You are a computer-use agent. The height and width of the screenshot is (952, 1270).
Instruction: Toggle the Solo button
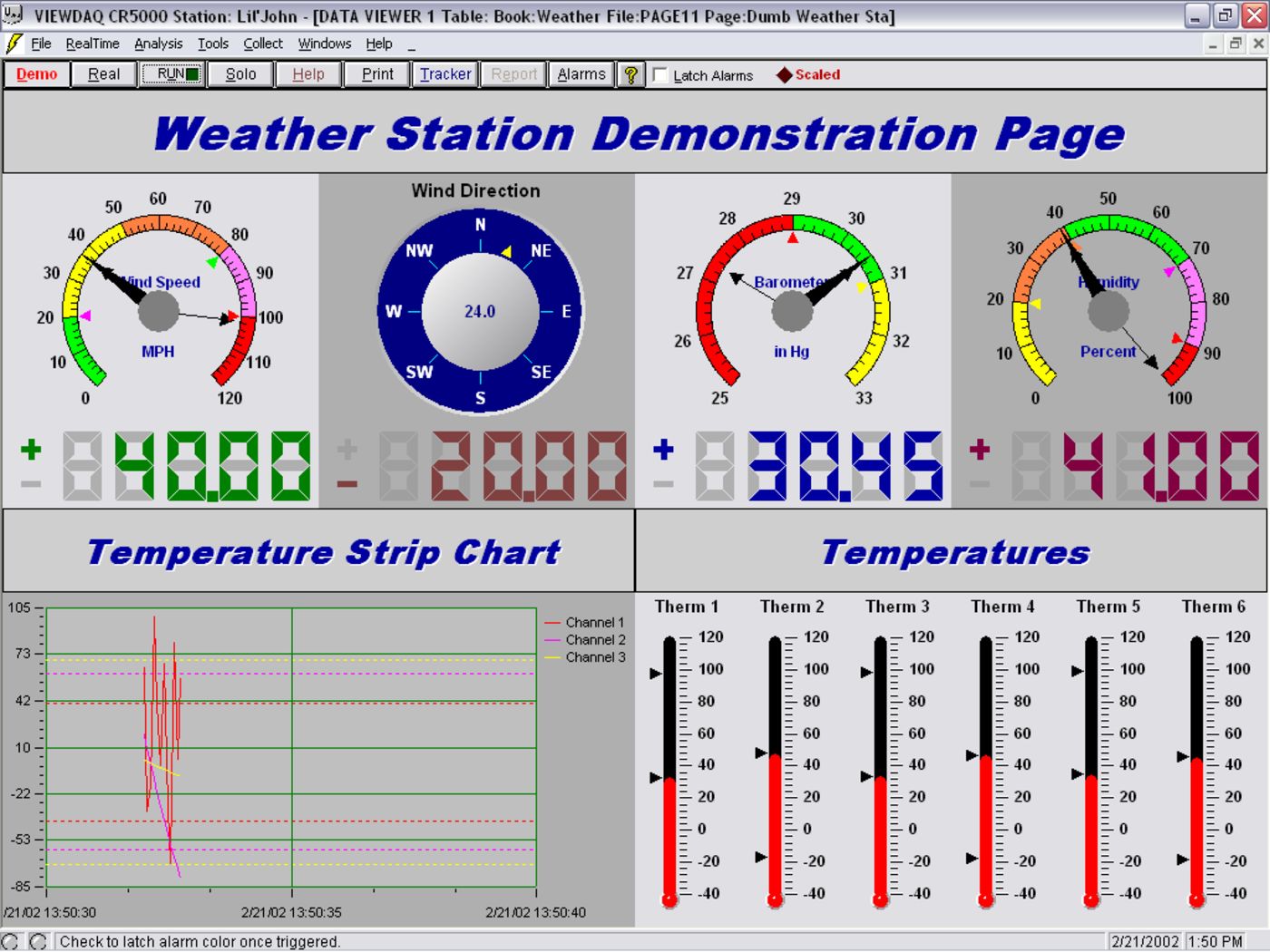pyautogui.click(x=240, y=74)
